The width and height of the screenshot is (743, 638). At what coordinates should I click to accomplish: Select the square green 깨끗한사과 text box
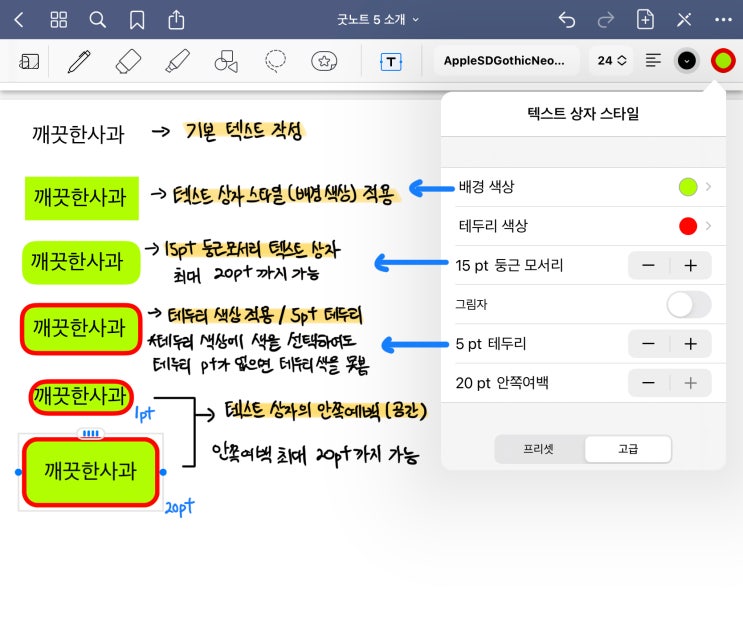tap(82, 198)
